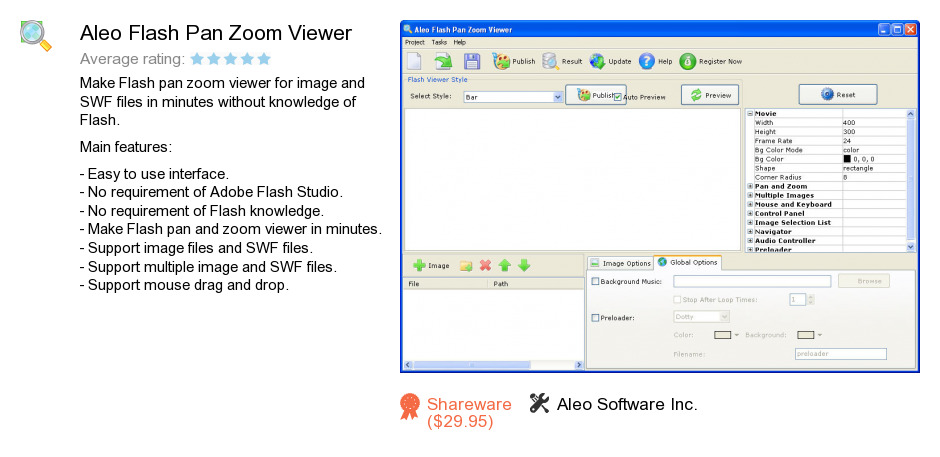940x457 pixels.
Task: Click the Open project green arrow icon
Action: coord(443,61)
